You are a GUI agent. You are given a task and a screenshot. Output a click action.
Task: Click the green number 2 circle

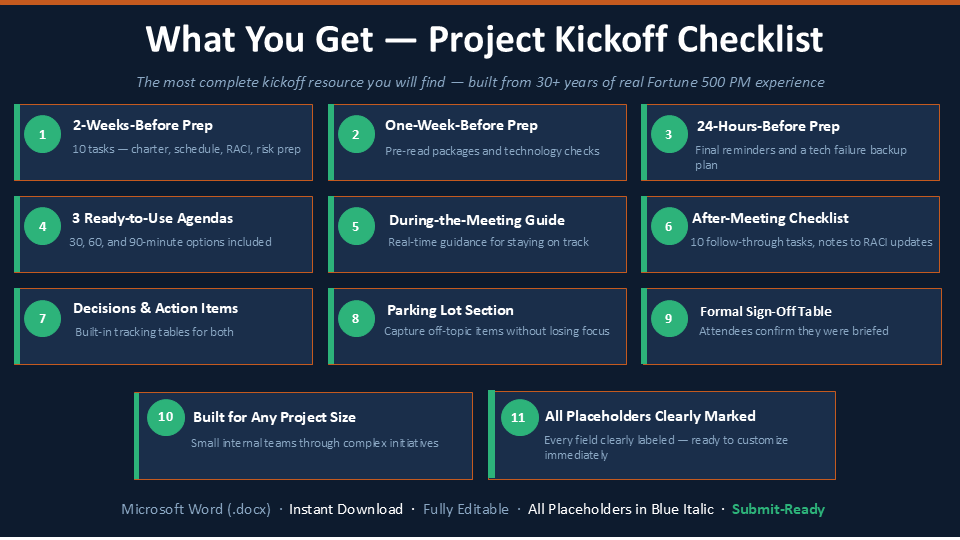coord(356,134)
